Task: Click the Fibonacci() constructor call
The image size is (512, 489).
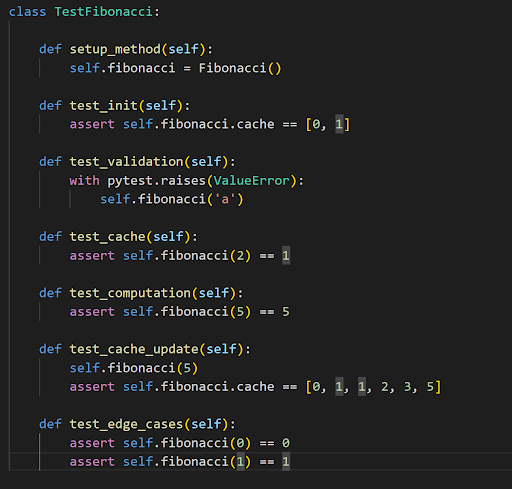Action: pos(240,68)
